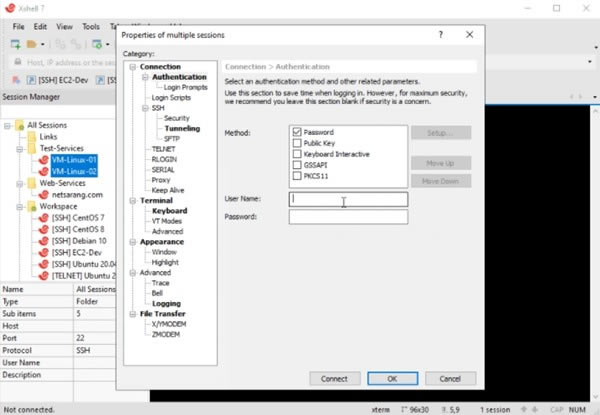This screenshot has height=415, width=600.
Task: Enable the Public Key method checkbox
Action: [297, 143]
